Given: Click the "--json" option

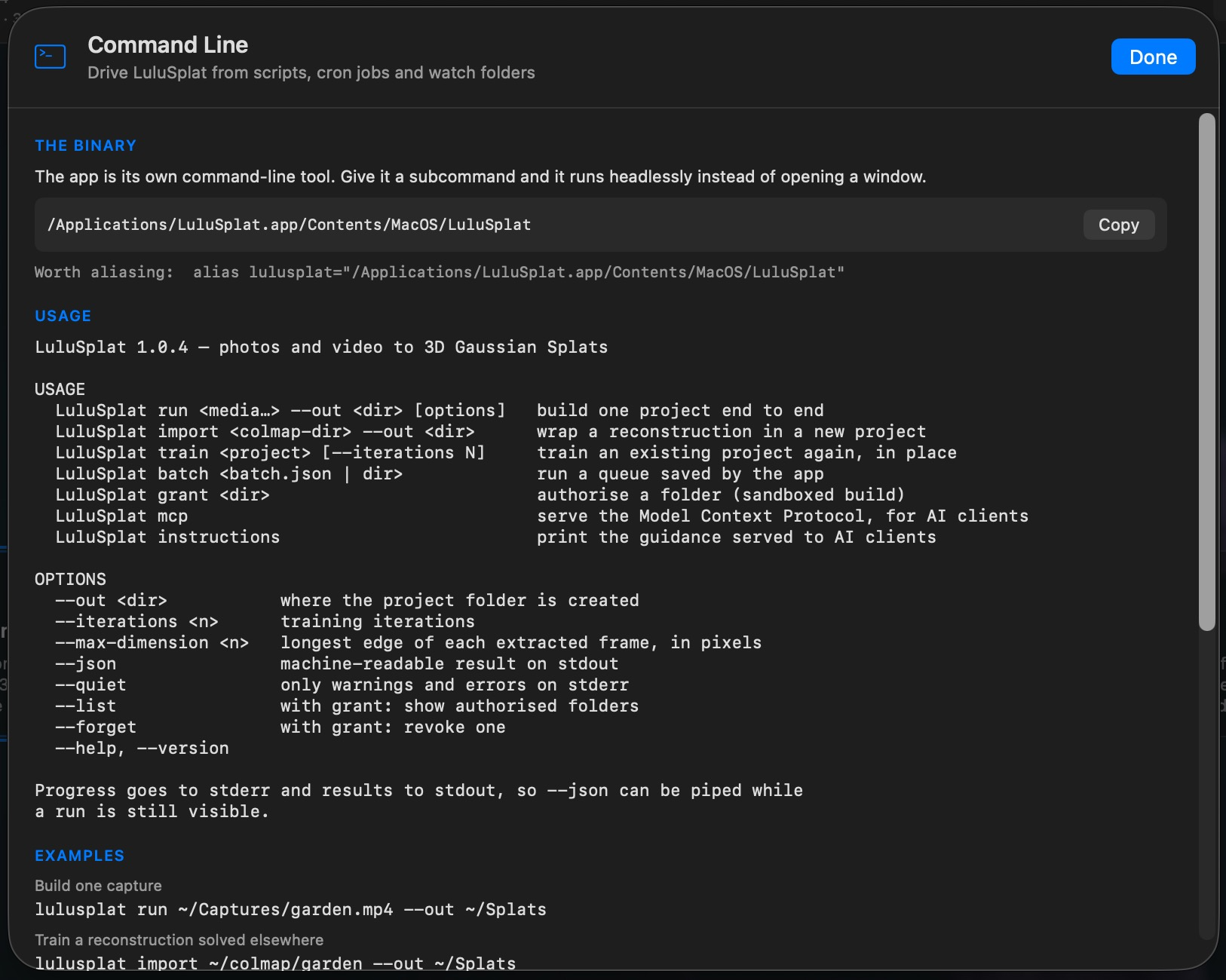Looking at the screenshot, I should [x=85, y=663].
